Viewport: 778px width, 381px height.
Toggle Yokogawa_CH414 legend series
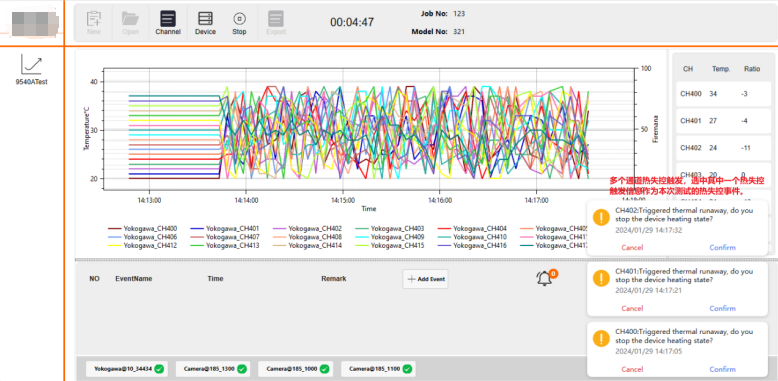point(308,246)
